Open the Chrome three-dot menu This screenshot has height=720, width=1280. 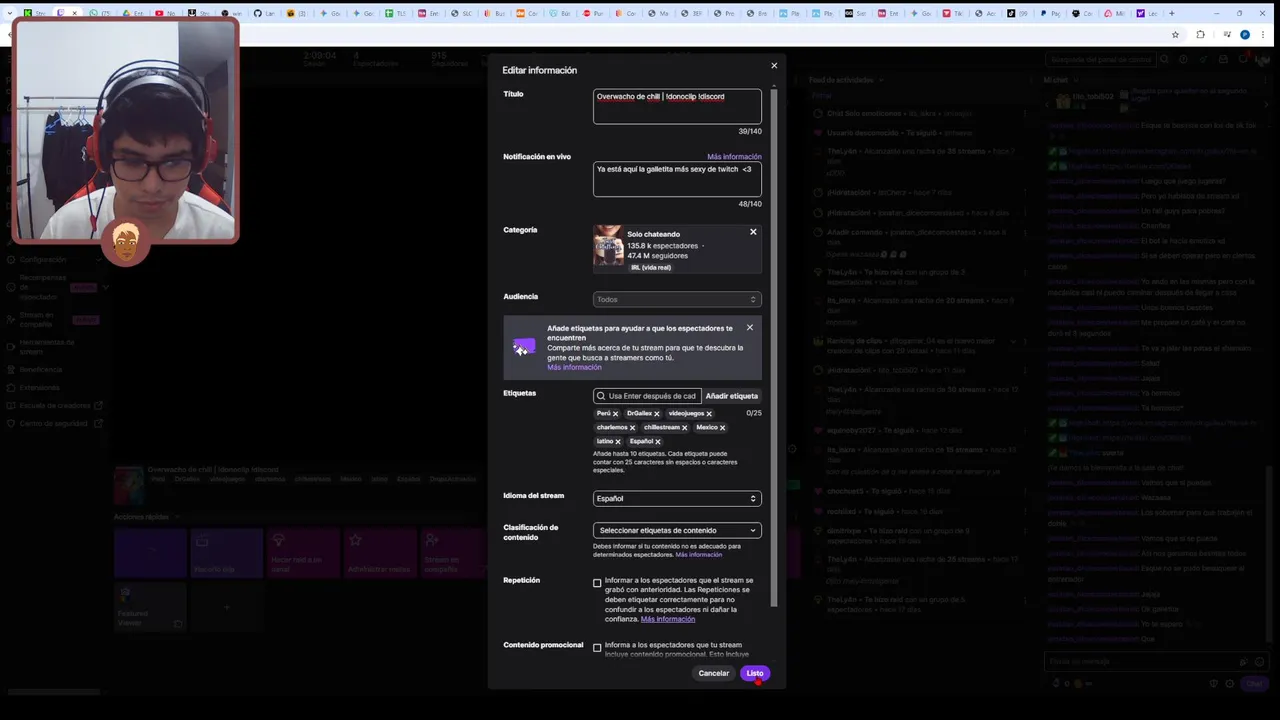[1263, 34]
